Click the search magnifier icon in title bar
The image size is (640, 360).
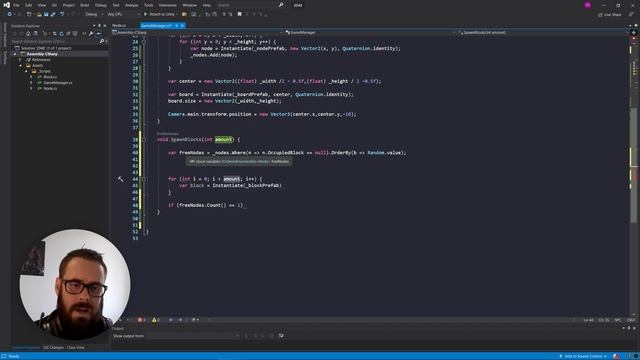[281, 5]
